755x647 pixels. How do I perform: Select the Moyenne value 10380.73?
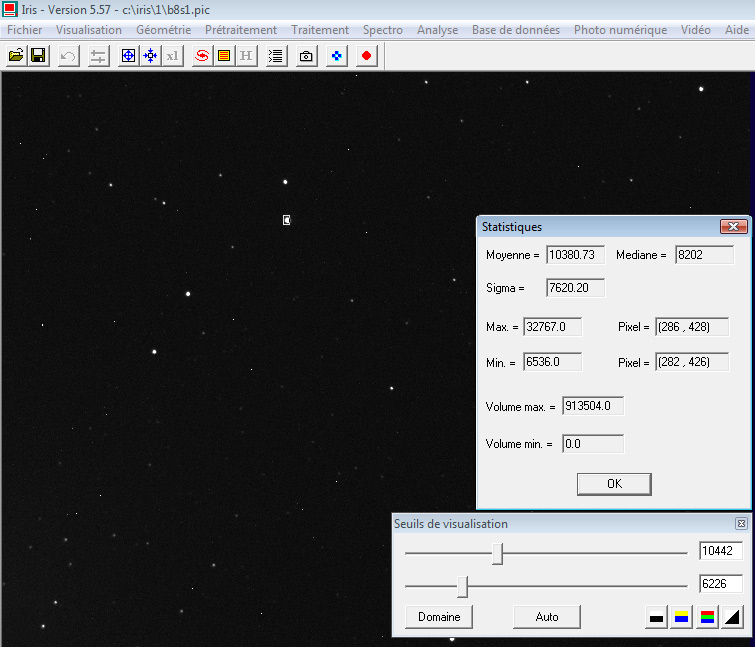coord(575,255)
